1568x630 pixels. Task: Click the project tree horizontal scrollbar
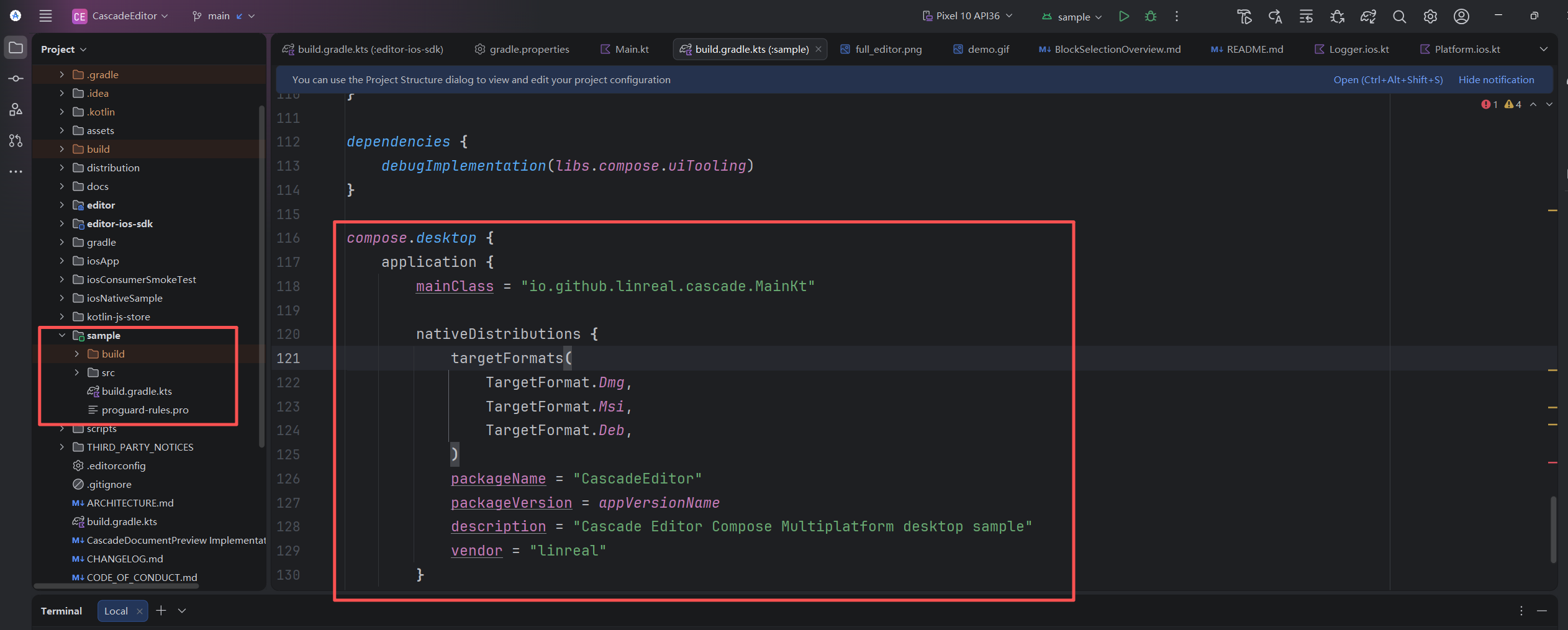(117, 585)
